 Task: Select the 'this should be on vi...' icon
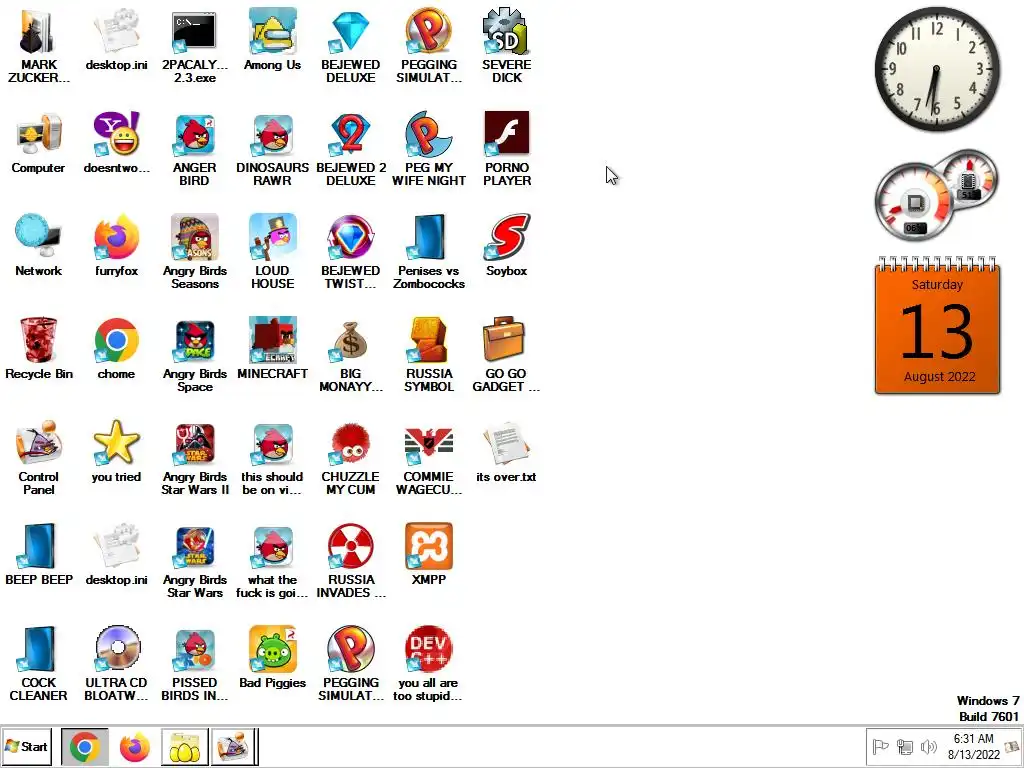(272, 458)
